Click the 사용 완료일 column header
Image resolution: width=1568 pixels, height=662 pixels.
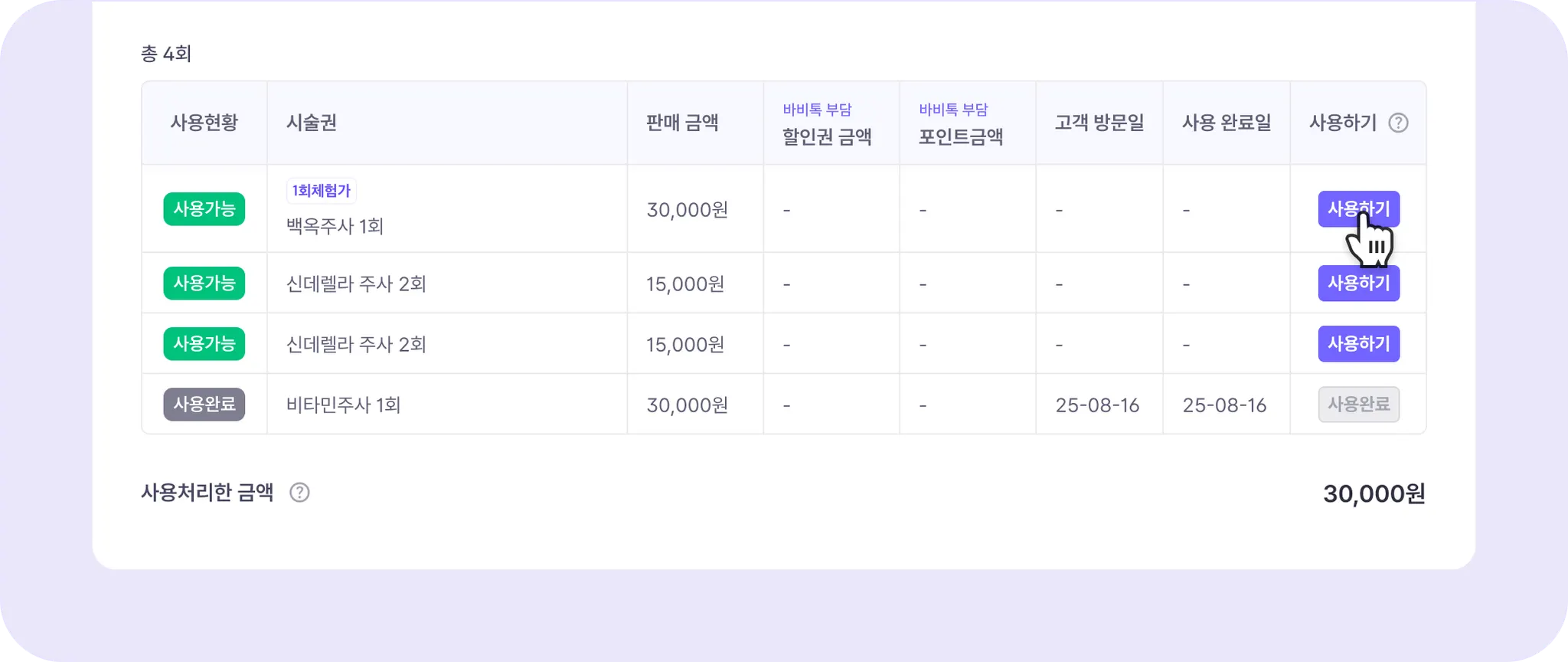[1227, 123]
